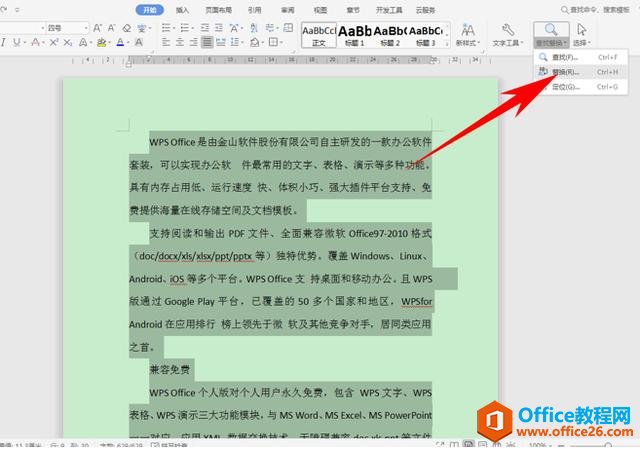
Task: Align text left
Action: coord(166,42)
